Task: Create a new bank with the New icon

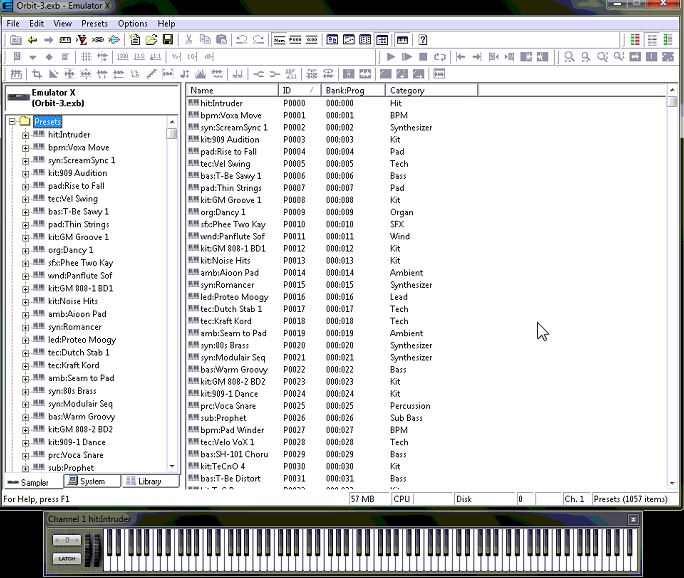Action: tap(135, 40)
